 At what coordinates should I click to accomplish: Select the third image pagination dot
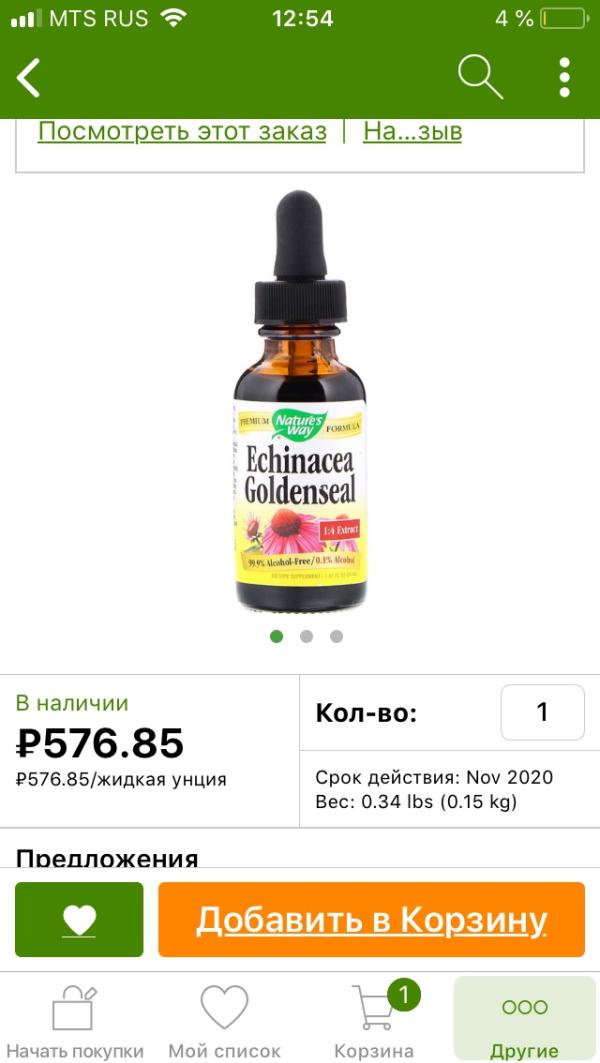[336, 636]
